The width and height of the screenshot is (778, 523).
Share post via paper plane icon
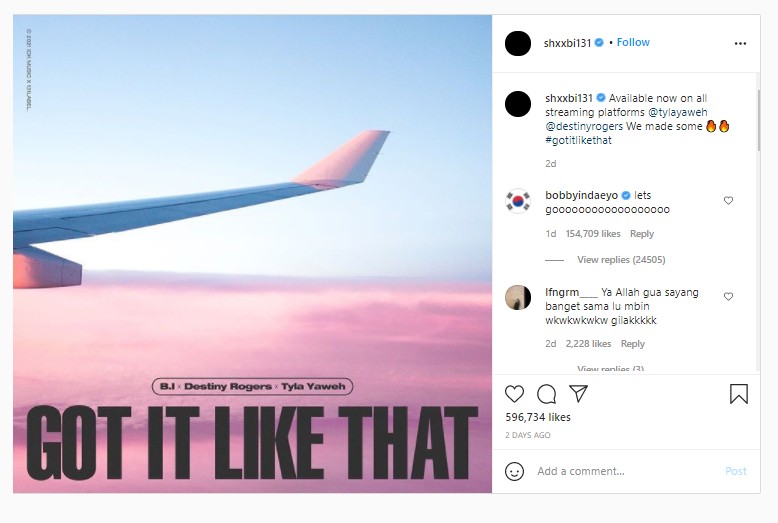point(578,393)
